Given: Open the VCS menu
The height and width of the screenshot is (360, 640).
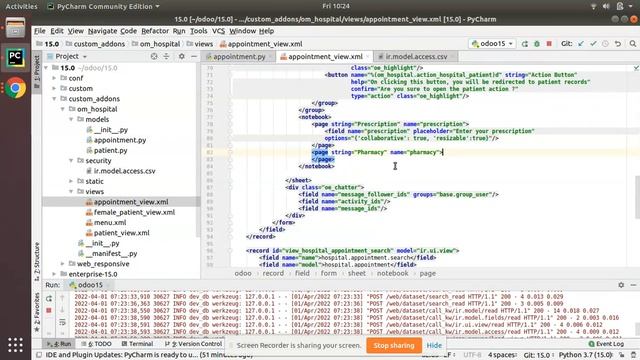Looking at the screenshot, I should point(218,31).
